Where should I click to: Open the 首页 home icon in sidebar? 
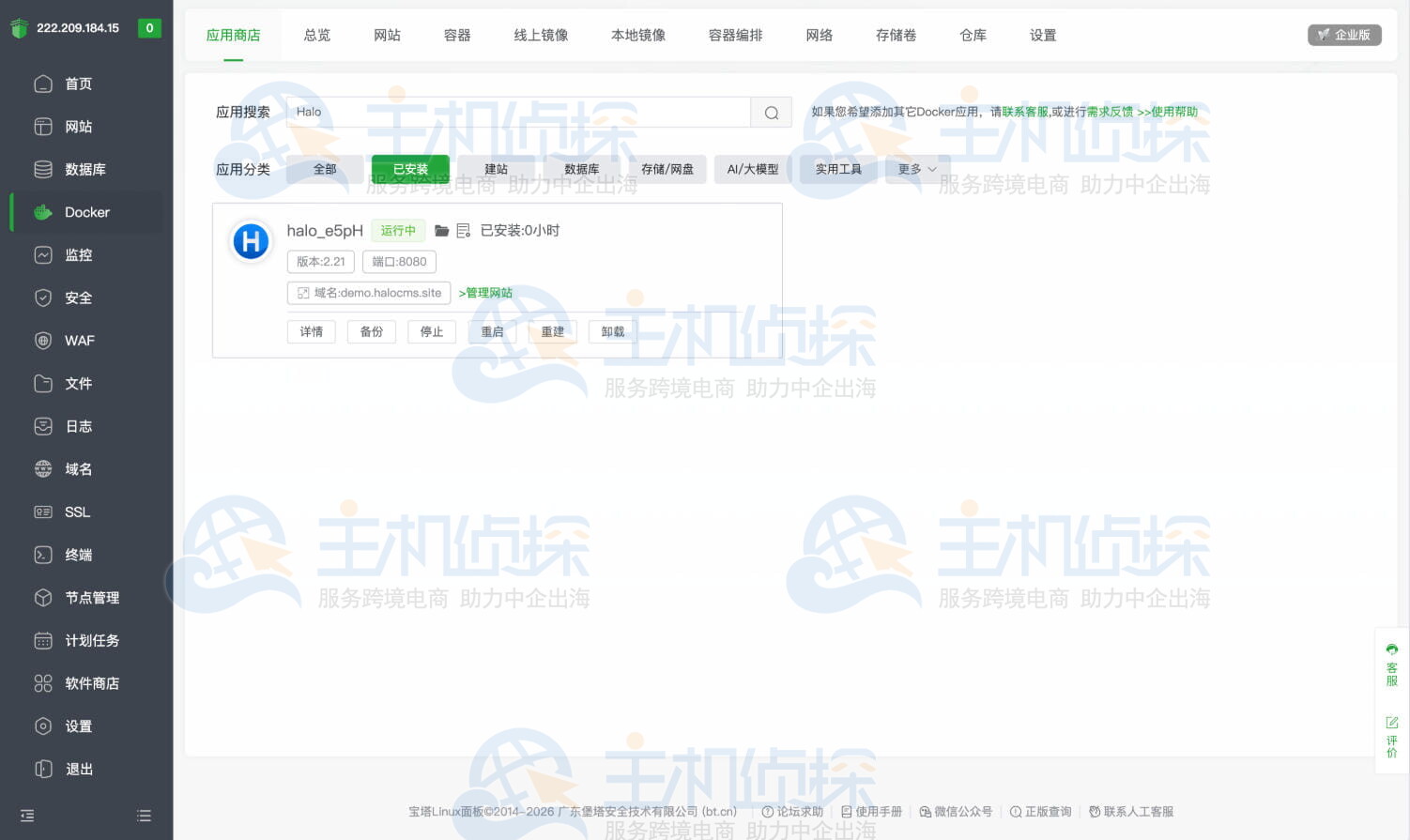(43, 84)
